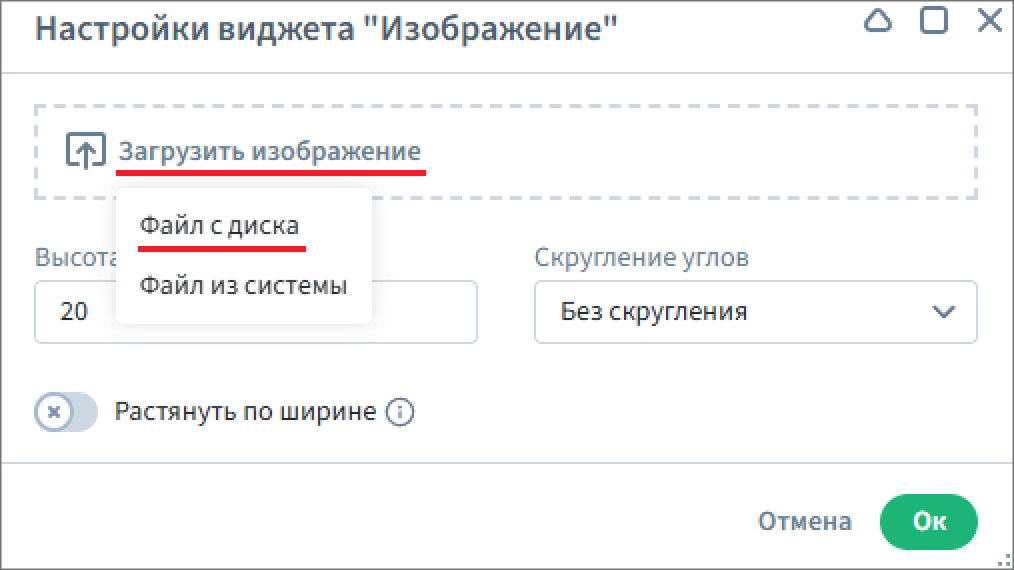Click the info icon beside "Растянуть по ширине"
The width and height of the screenshot is (1014, 570).
click(400, 412)
